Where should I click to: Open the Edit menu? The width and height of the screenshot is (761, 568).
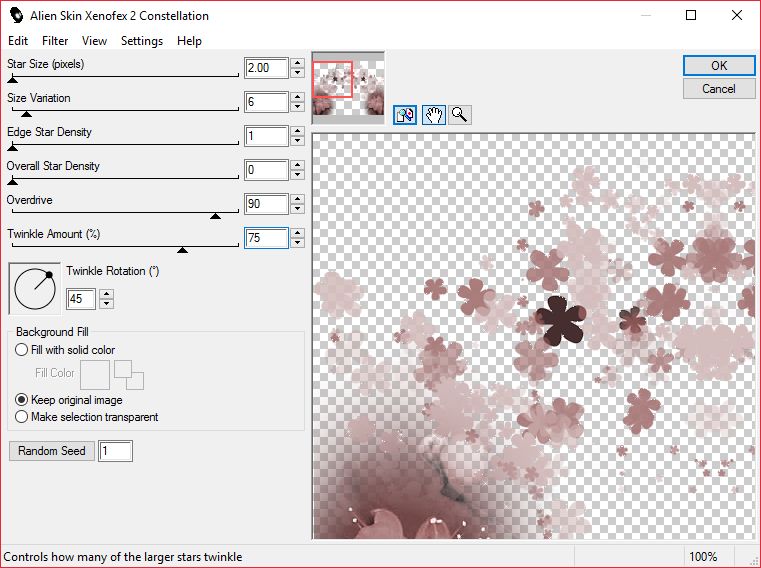pyautogui.click(x=18, y=41)
